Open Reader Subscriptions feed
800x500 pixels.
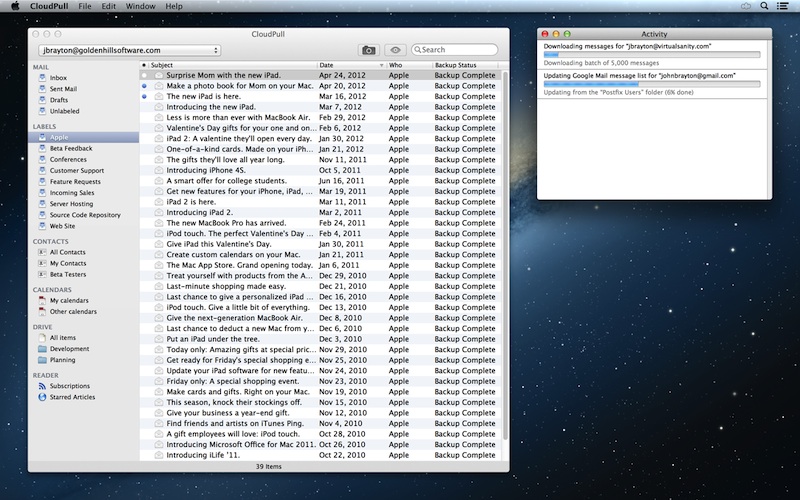point(69,385)
